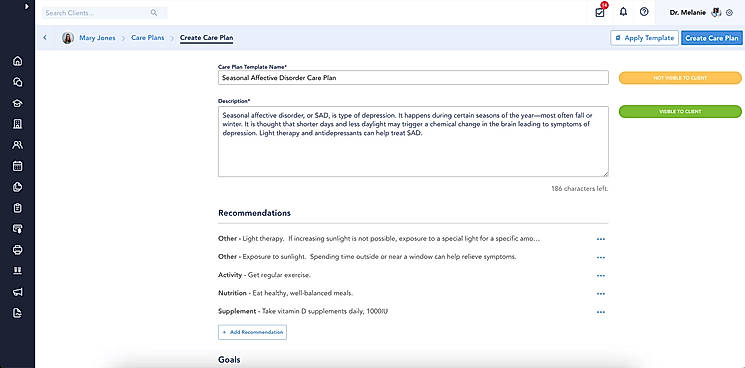Click the Add Recommendation button
The image size is (745, 368).
pos(252,332)
